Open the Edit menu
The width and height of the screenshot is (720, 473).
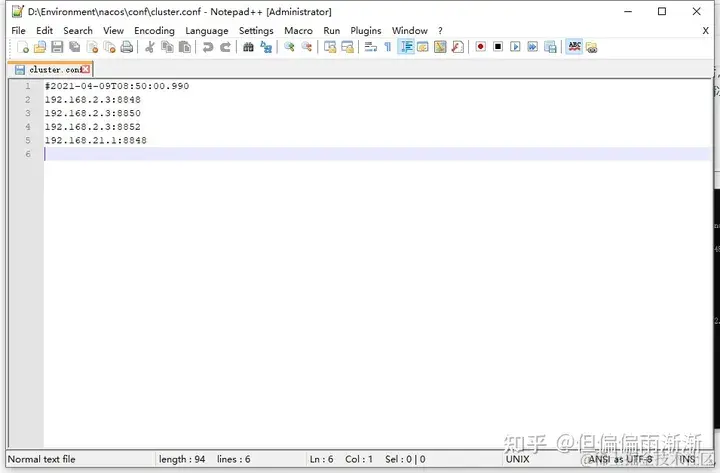click(45, 31)
